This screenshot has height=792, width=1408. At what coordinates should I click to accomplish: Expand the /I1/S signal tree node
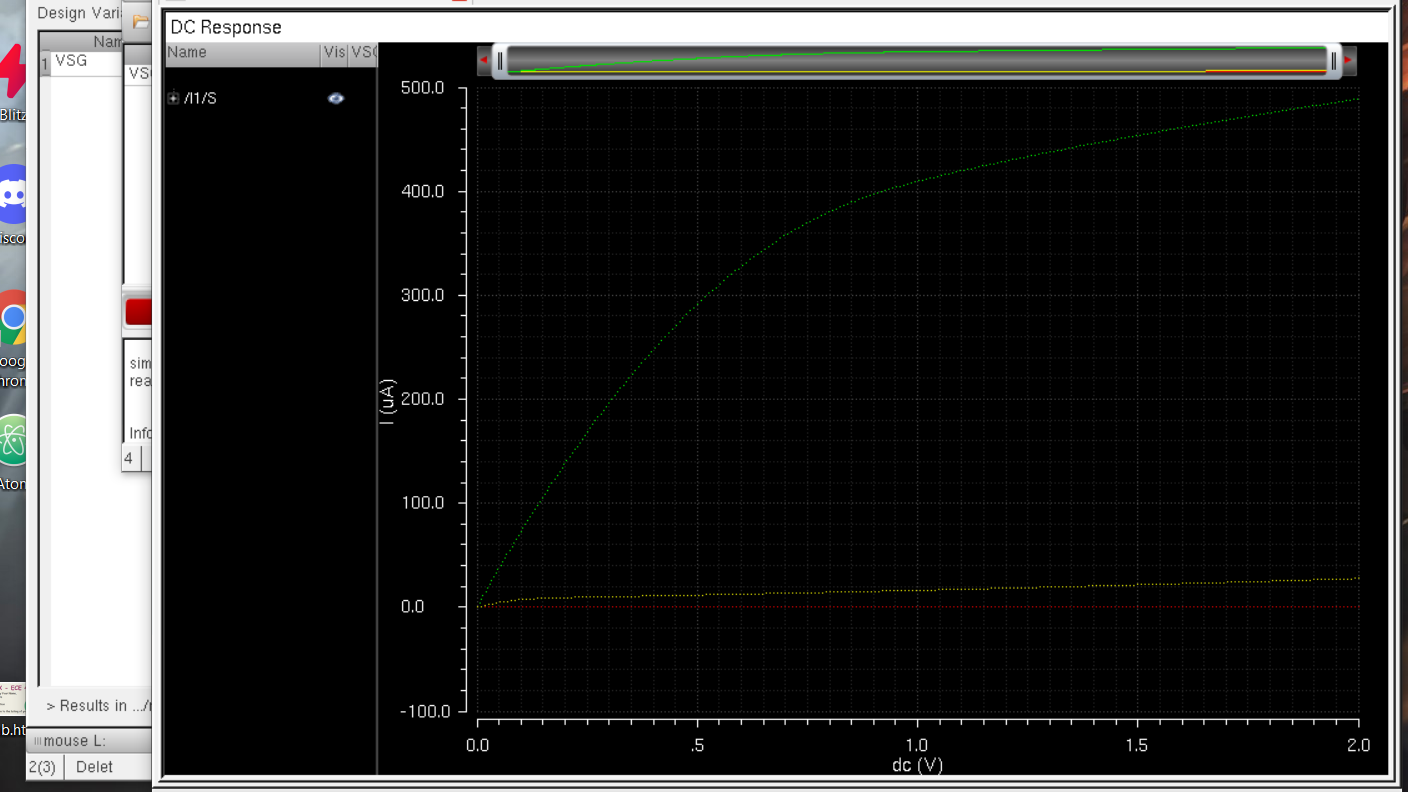[173, 98]
